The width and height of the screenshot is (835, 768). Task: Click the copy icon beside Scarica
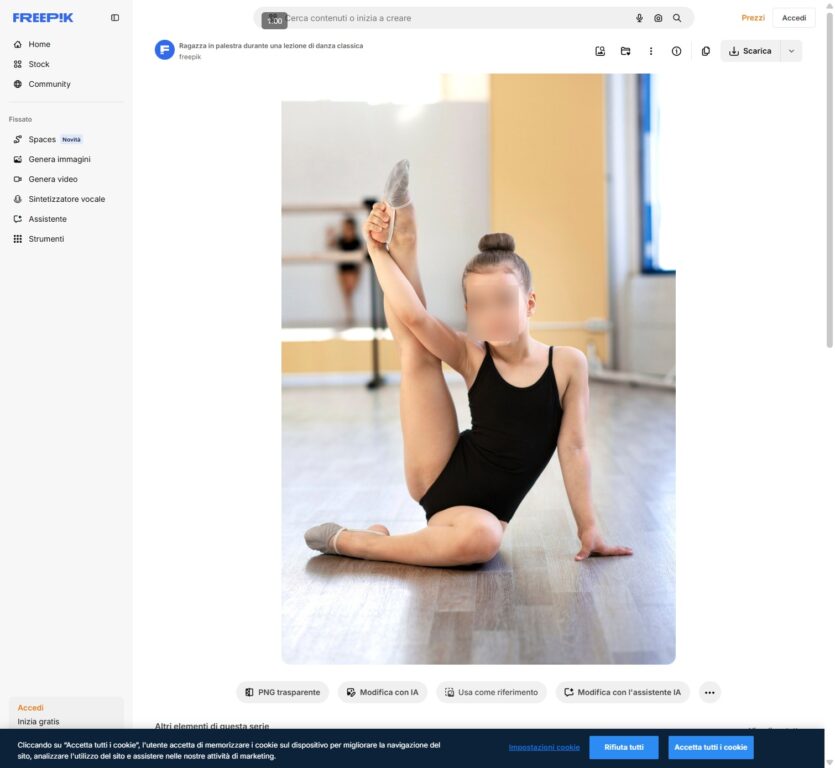point(706,51)
